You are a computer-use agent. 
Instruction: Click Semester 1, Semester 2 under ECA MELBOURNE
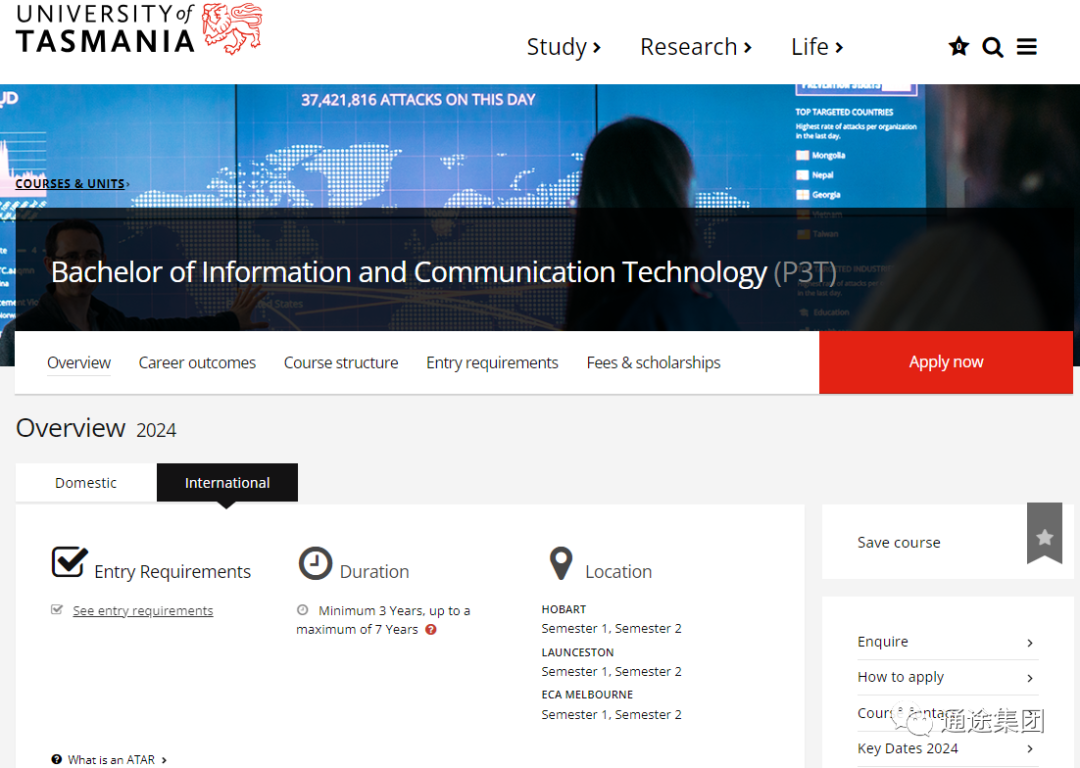pos(611,714)
